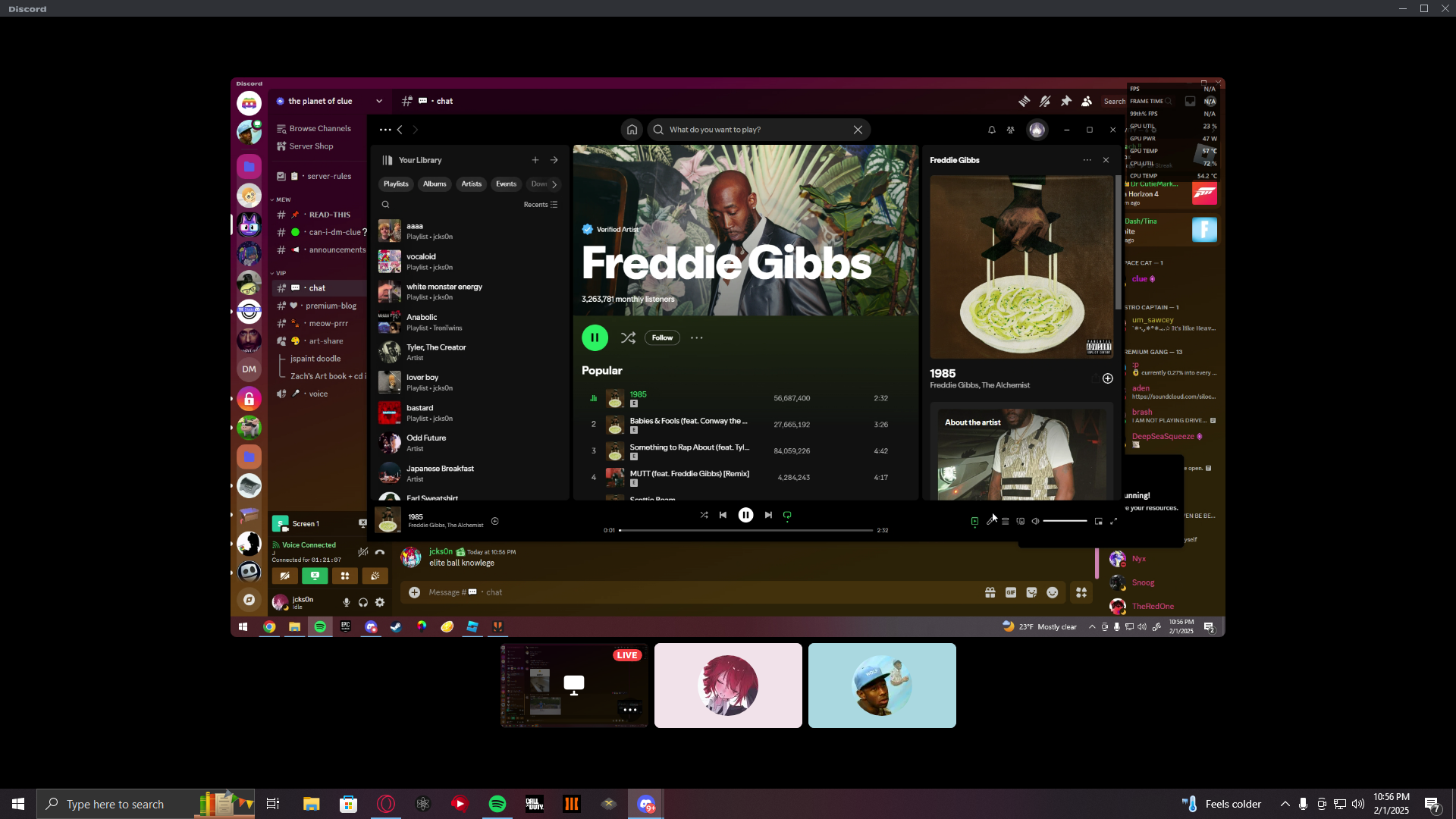1456x819 pixels.
Task: Click the Spotify Home icon in stream
Action: pos(632,130)
